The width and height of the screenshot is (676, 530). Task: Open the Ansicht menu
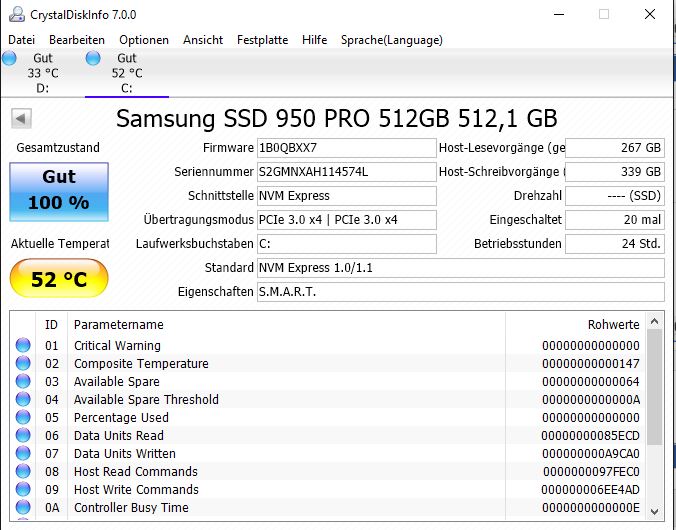point(203,40)
